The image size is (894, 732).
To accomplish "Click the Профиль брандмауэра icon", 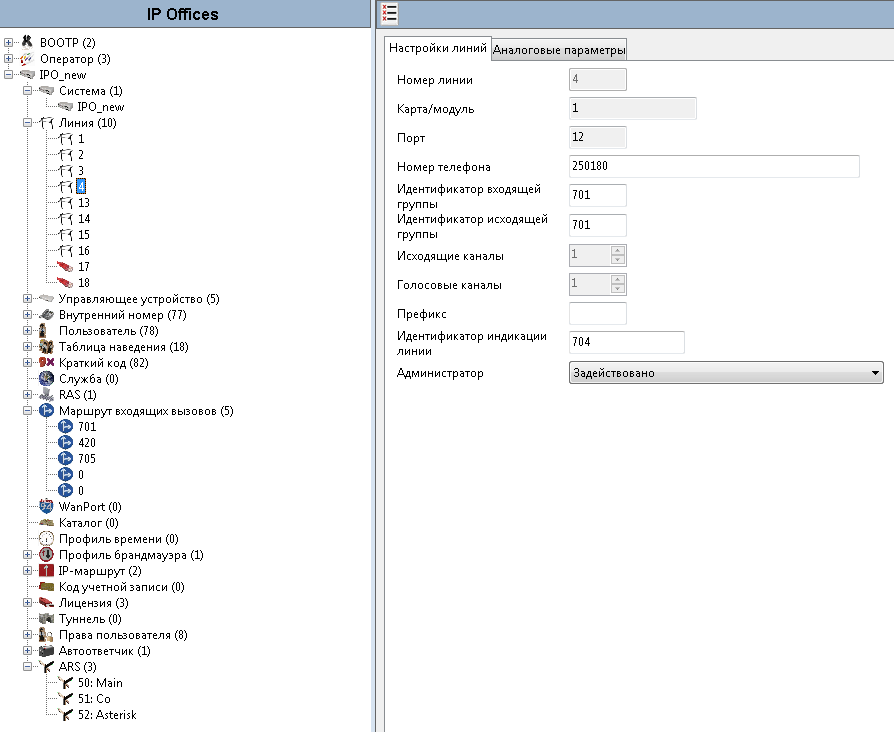I will point(46,555).
